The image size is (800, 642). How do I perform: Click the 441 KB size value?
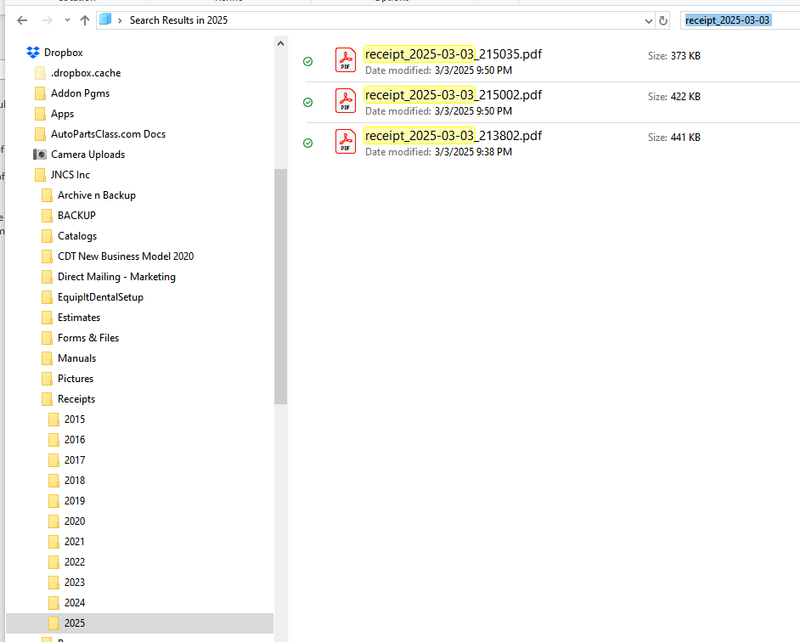coord(686,138)
